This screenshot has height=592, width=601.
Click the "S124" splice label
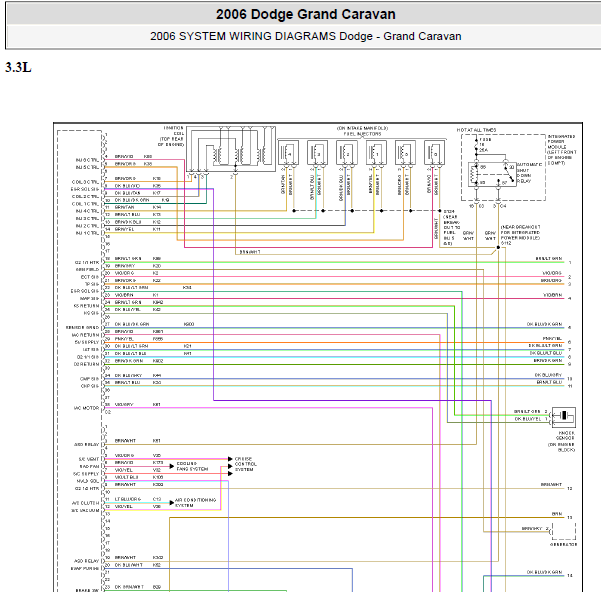coord(449,211)
